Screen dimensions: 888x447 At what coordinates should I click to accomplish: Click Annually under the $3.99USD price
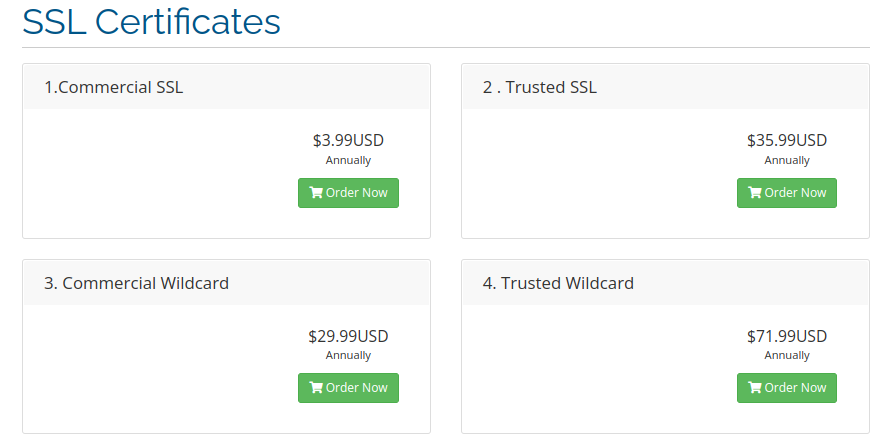click(348, 160)
